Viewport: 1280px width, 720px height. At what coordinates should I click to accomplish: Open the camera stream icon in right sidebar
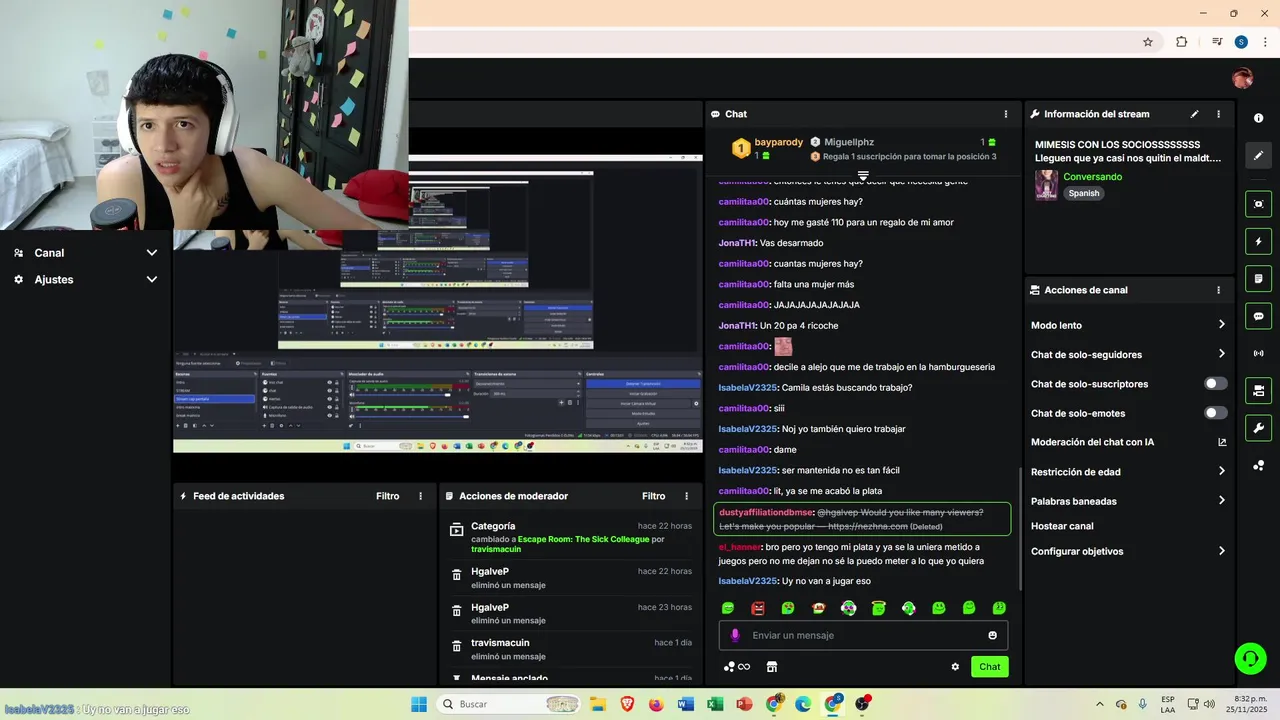1258,390
